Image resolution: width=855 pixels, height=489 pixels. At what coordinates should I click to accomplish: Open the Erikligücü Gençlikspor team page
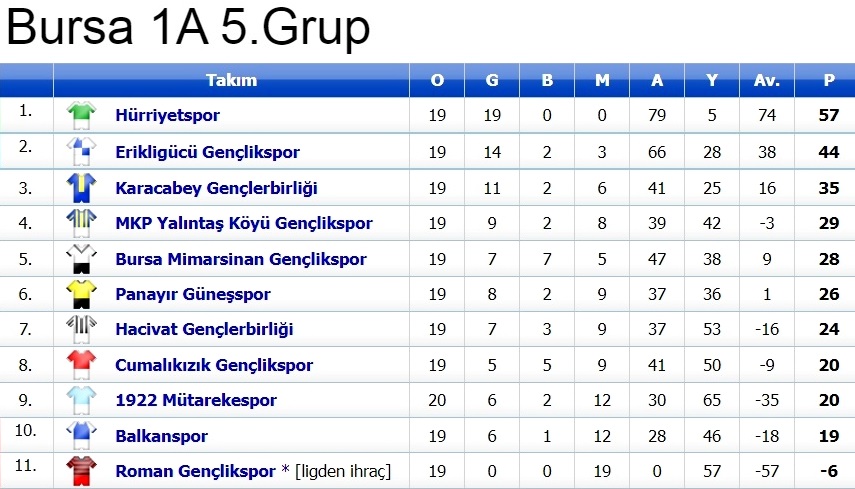tap(207, 152)
